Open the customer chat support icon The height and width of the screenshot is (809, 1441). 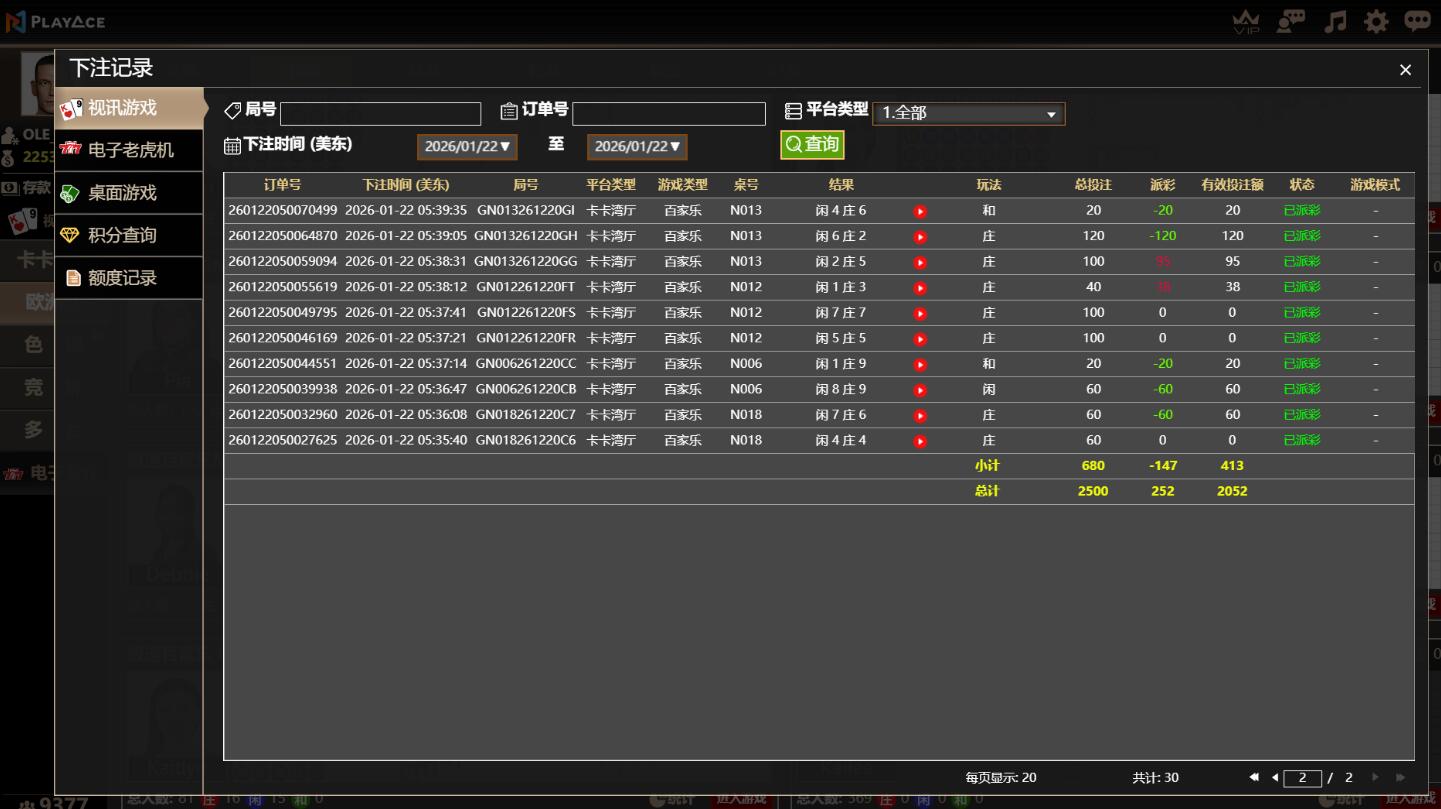coord(1291,21)
